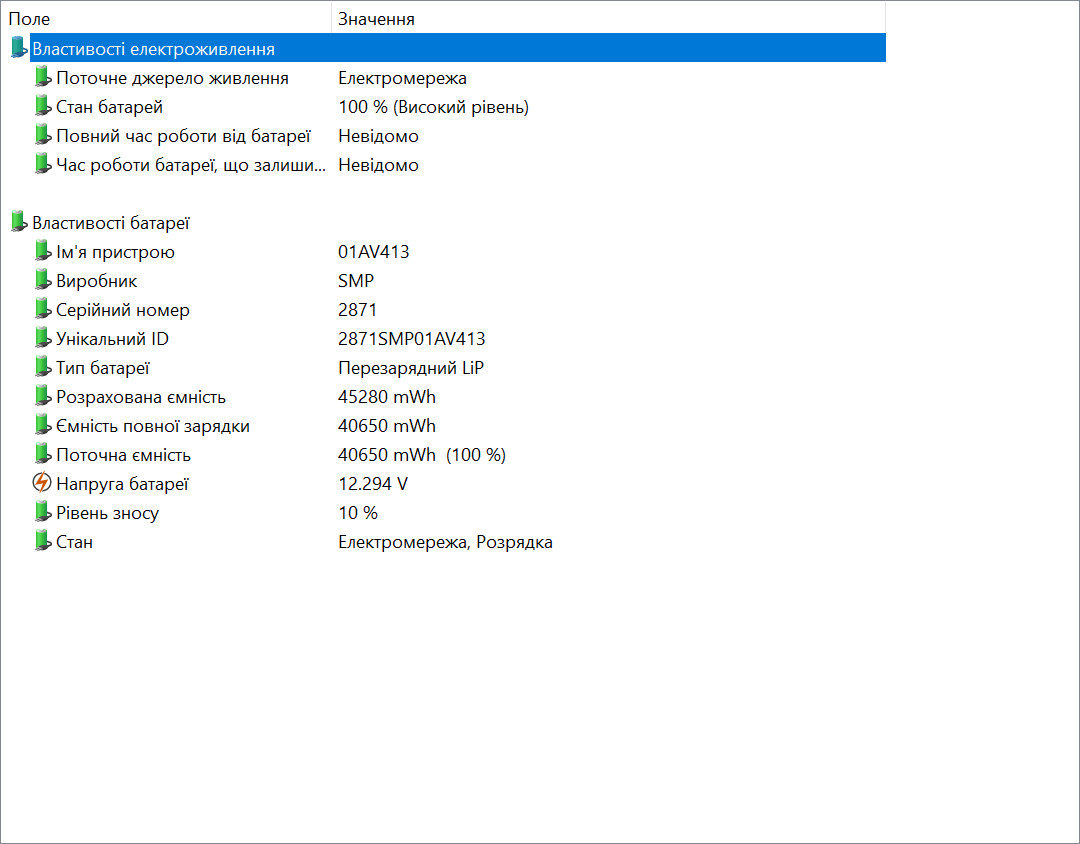Click the Електромережа, Розрядка value
Screen dimensions: 1080x844
pyautogui.click(x=445, y=542)
